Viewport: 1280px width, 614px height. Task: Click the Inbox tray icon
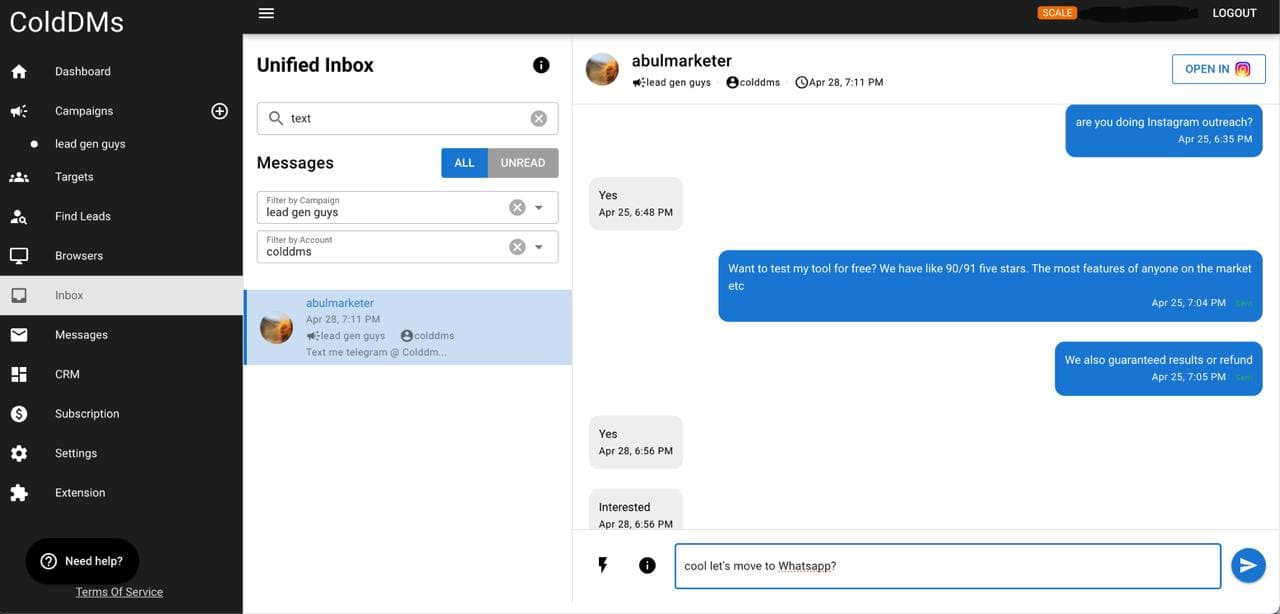coord(19,296)
